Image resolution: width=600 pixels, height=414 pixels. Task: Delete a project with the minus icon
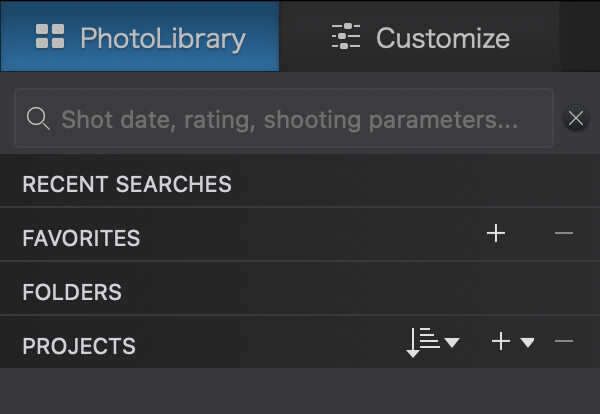(x=564, y=342)
